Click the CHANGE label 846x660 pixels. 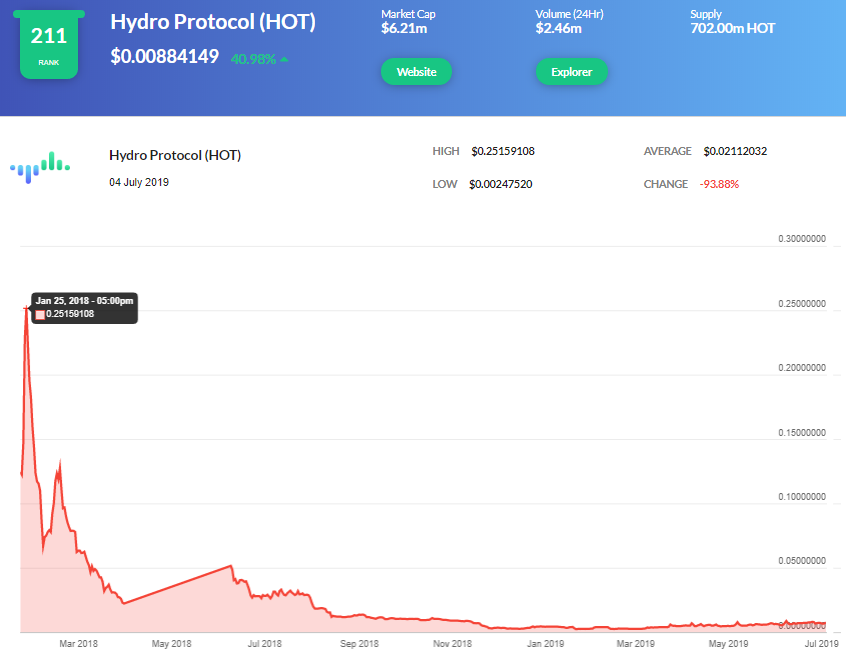[x=666, y=185]
